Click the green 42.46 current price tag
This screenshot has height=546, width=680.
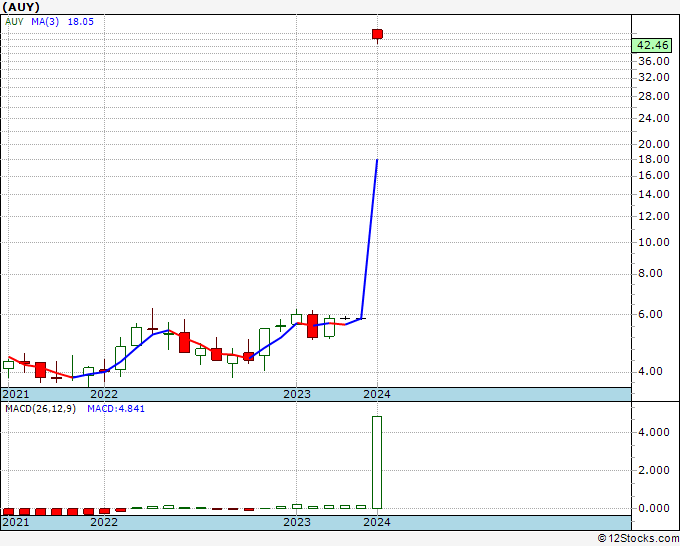click(x=652, y=45)
